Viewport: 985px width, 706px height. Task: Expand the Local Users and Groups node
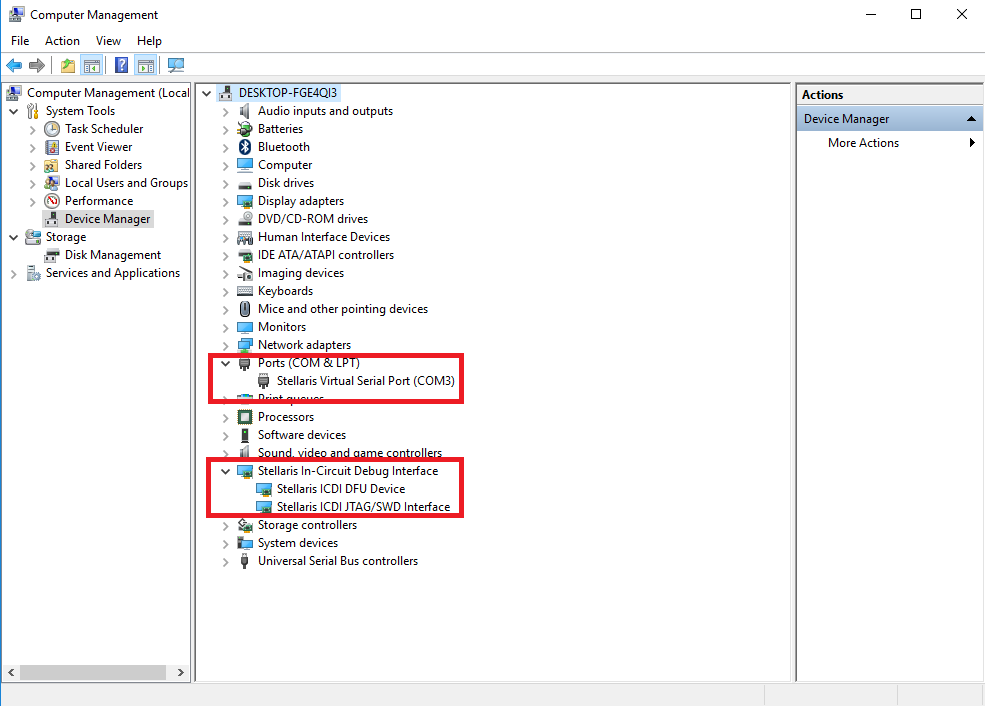point(33,184)
